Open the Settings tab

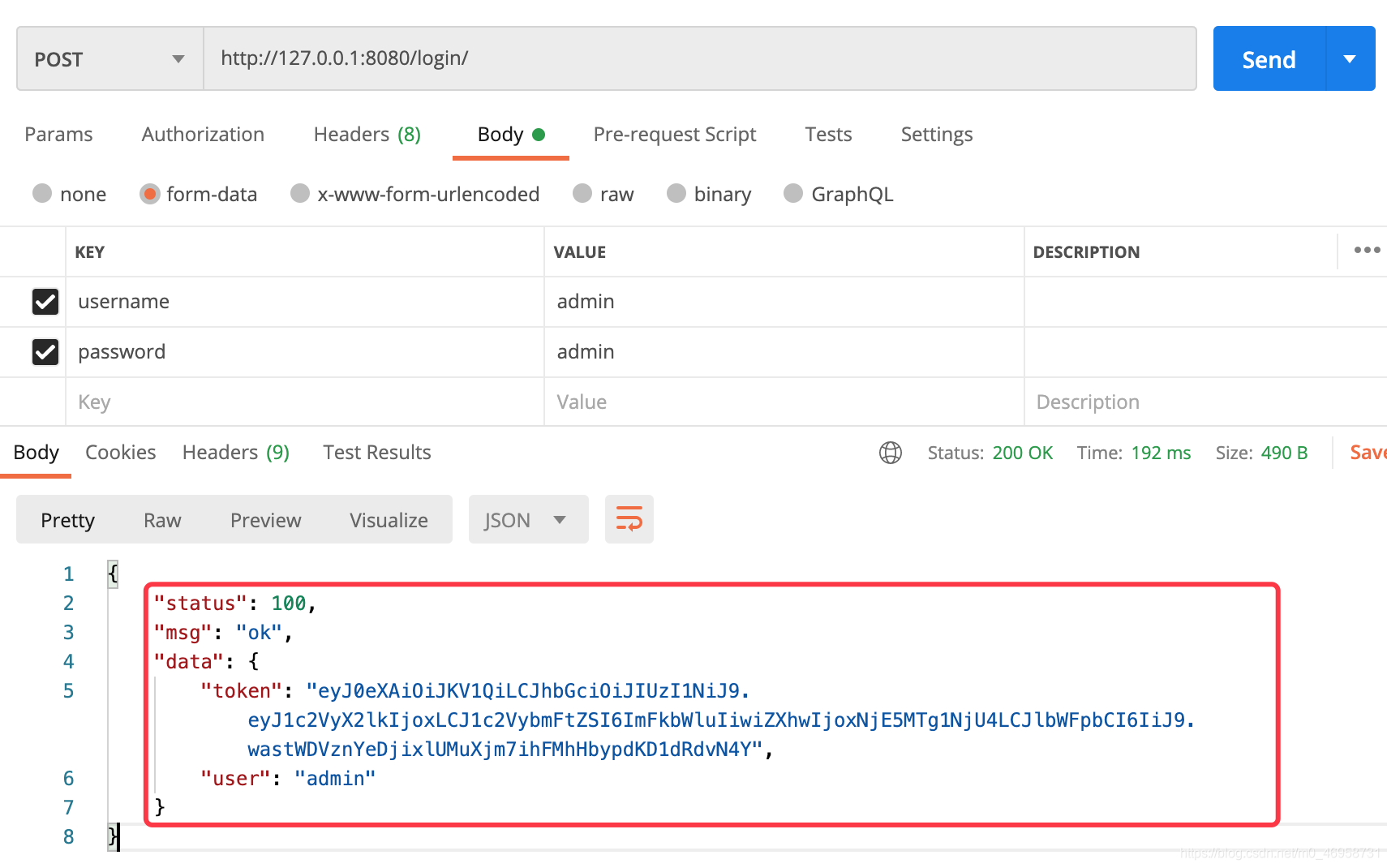point(936,134)
